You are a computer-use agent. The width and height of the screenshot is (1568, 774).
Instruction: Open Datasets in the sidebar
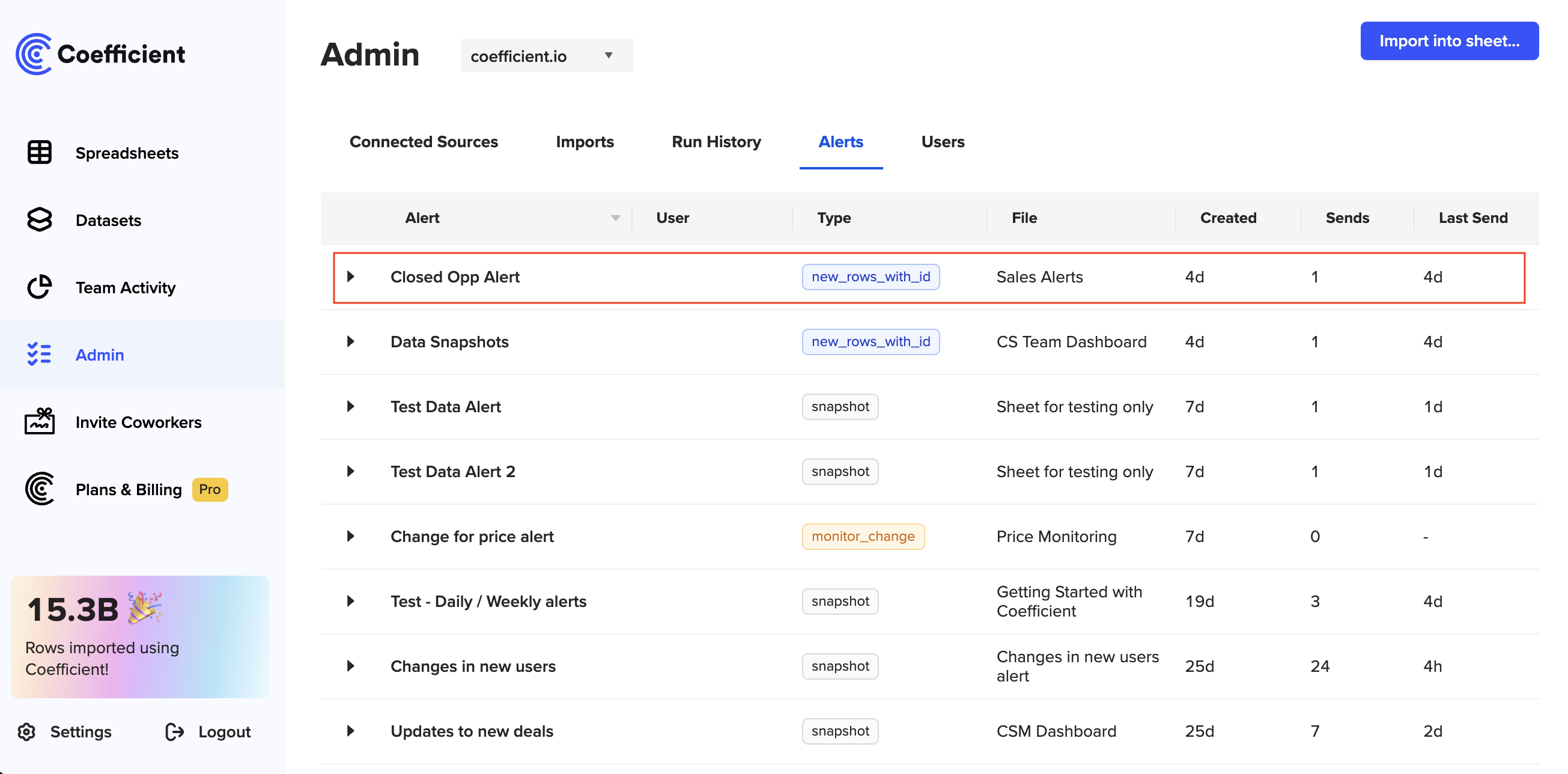coord(108,221)
